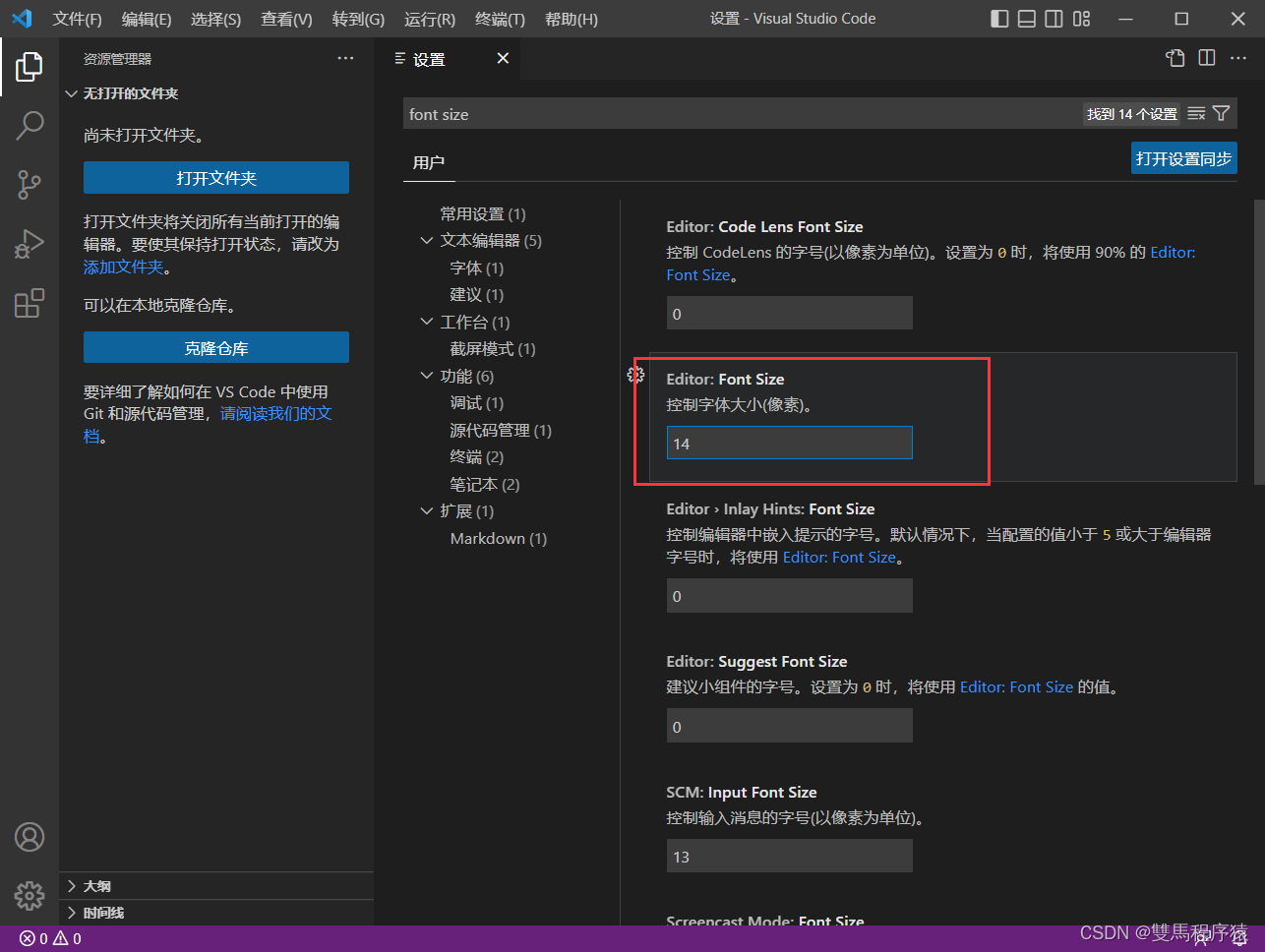The image size is (1265, 952).
Task: Select 笔记本 (2) in settings tree
Action: point(485,484)
